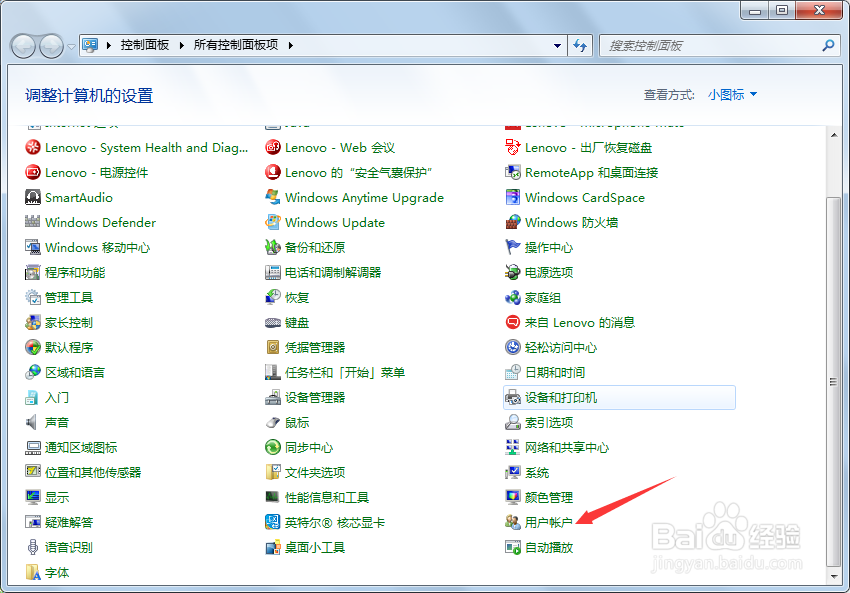Open the 系统 link
This screenshot has height=593, width=850.
tap(537, 473)
